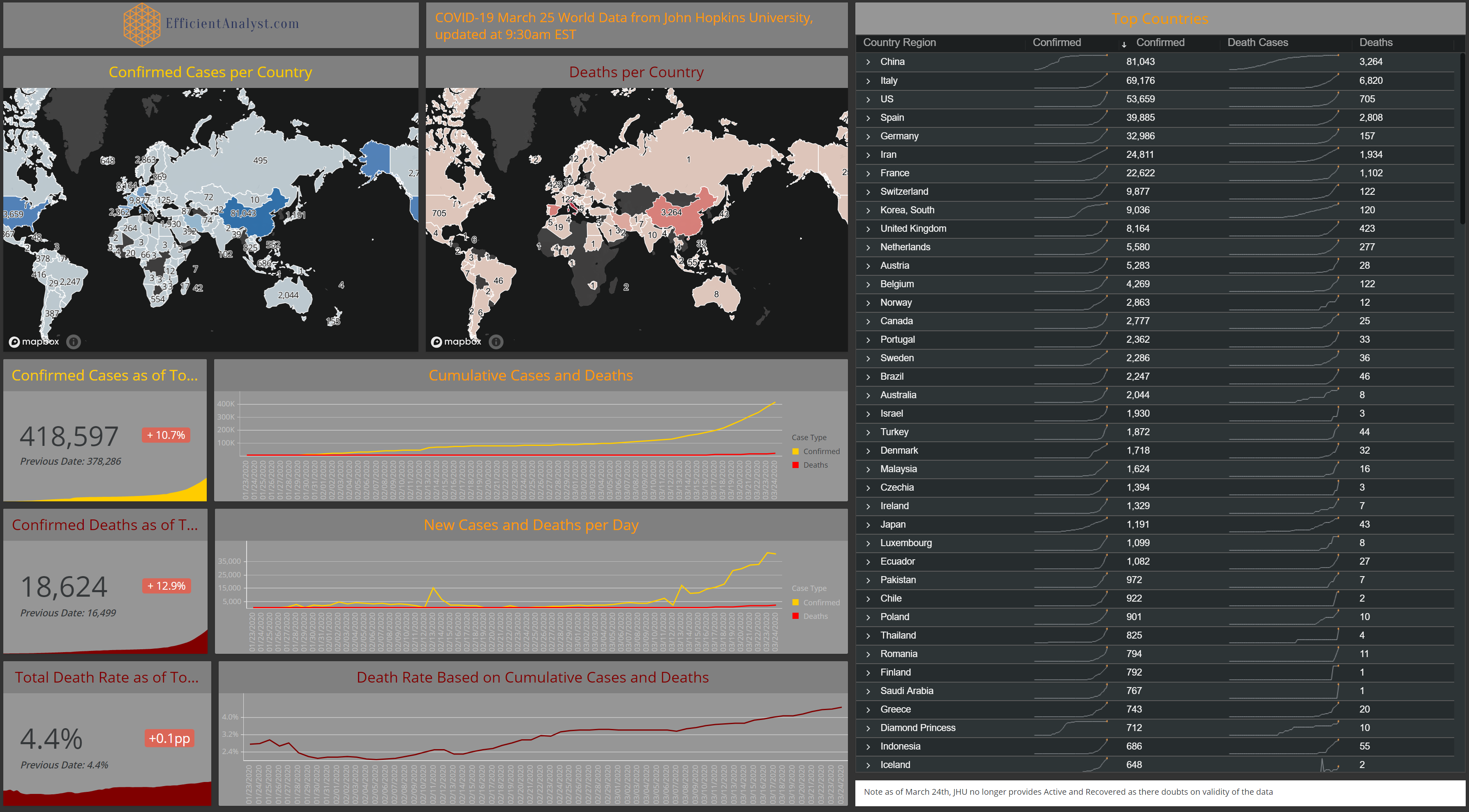
Task: Click Deaths legend in New Cases chart
Action: (x=815, y=616)
